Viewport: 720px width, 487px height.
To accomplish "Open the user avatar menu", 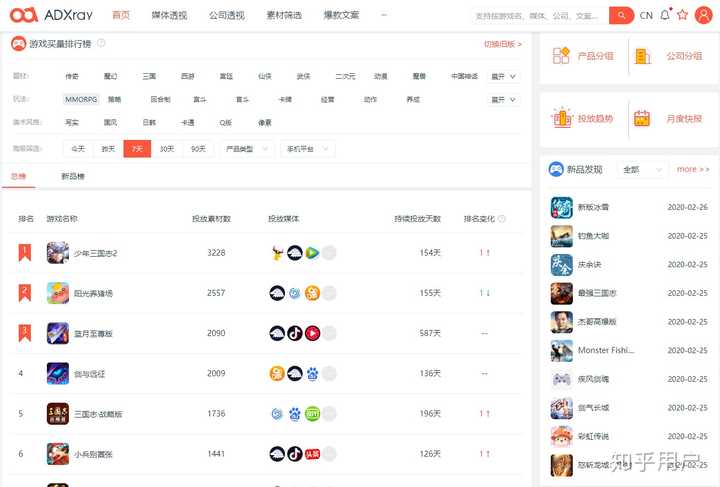I will point(703,15).
